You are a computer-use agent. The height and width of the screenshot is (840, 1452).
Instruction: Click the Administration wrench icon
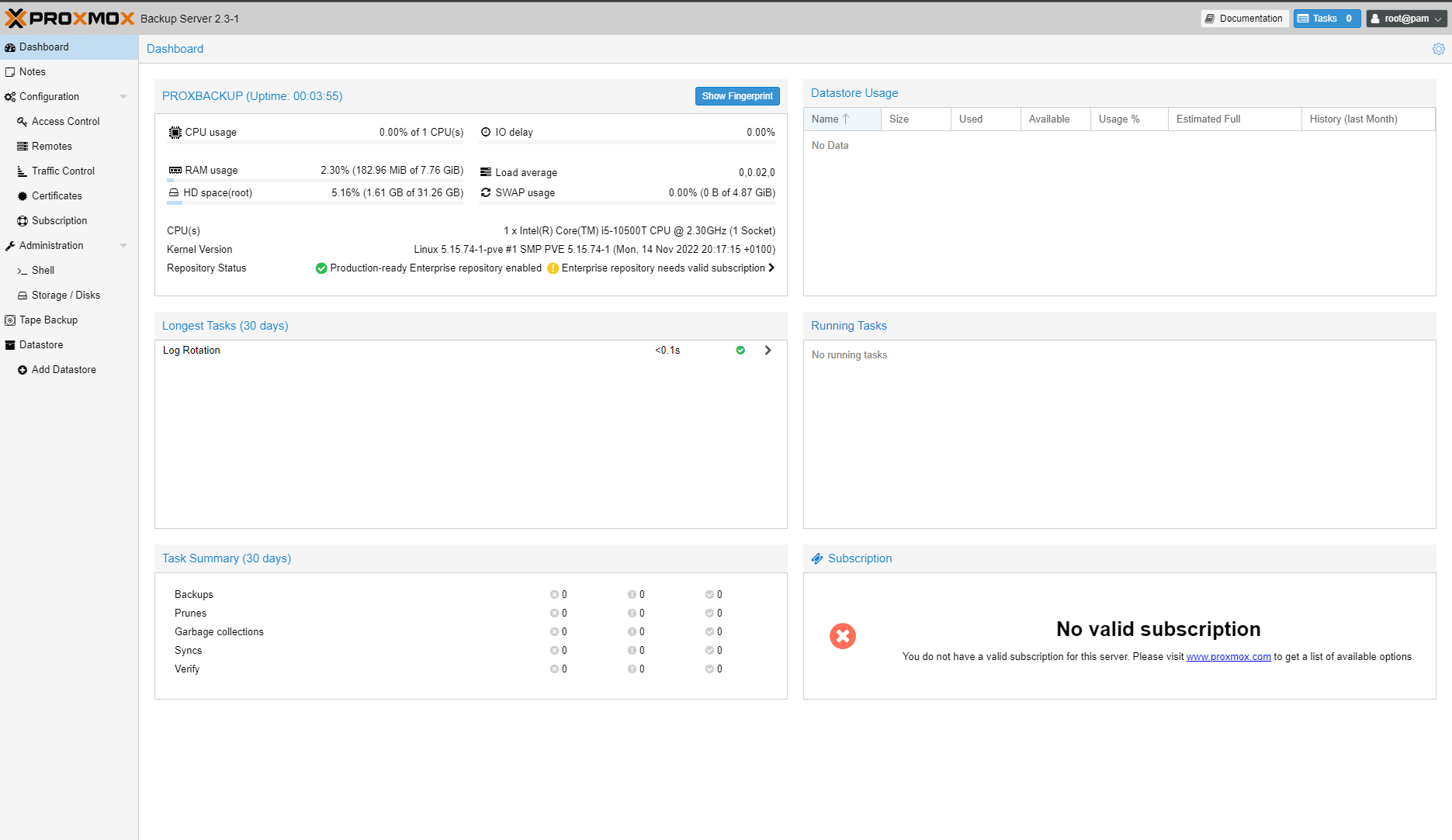click(x=10, y=246)
